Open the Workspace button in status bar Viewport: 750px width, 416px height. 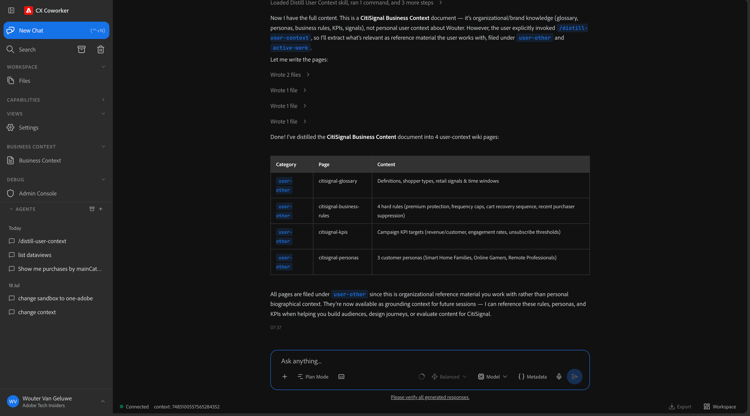720,407
